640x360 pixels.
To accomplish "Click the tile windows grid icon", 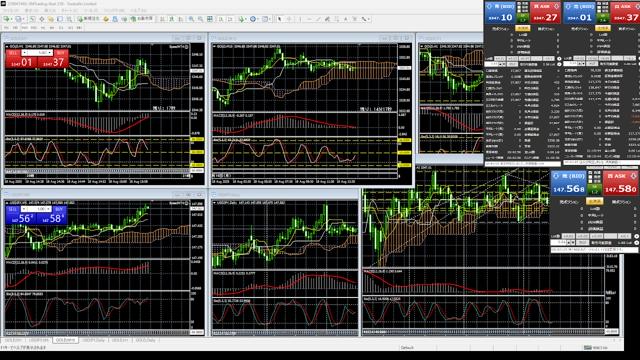I will [x=210, y=19].
